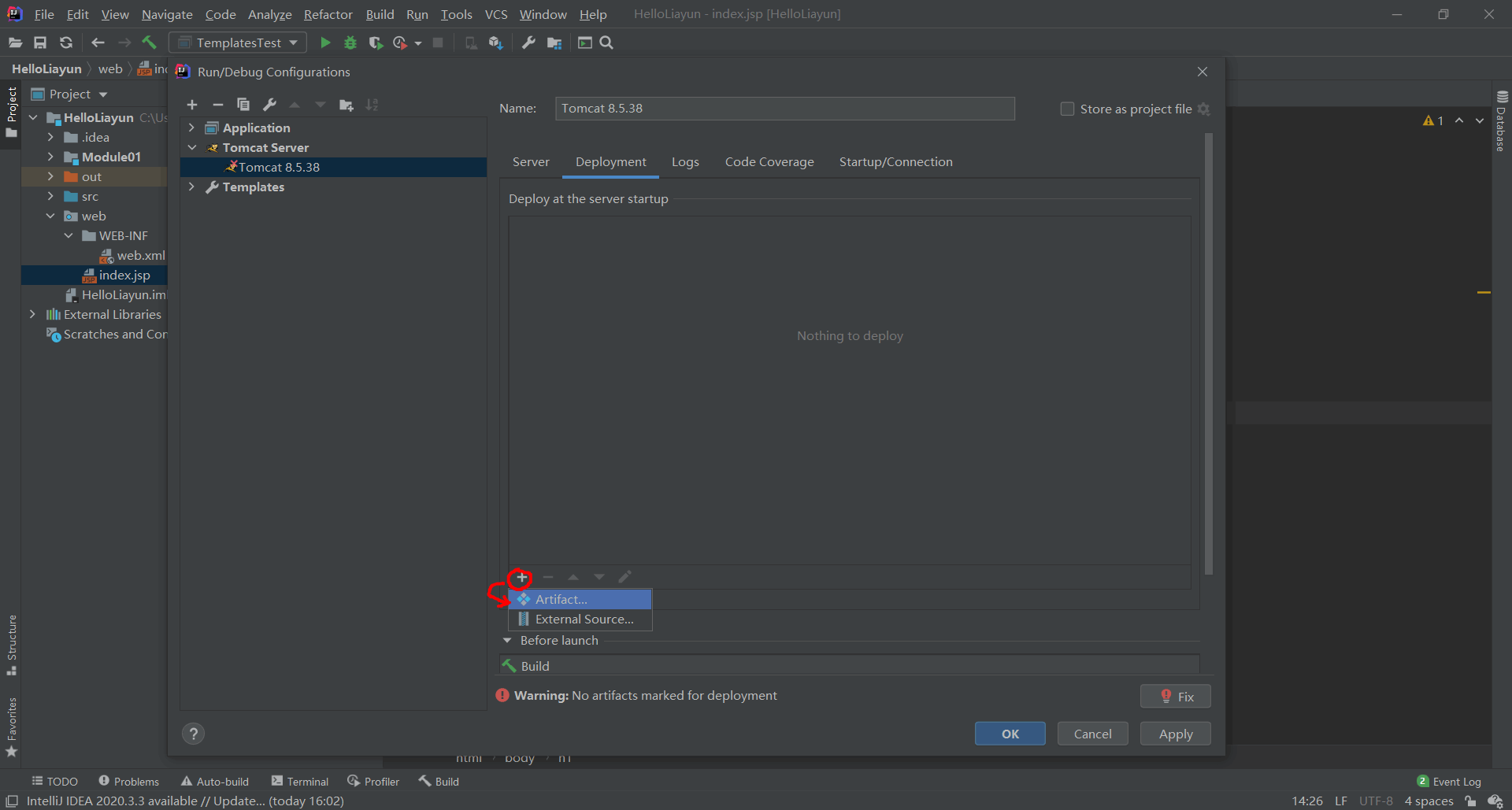This screenshot has height=810, width=1512.
Task: Click the warning indicator in editor
Action: coord(1433,120)
